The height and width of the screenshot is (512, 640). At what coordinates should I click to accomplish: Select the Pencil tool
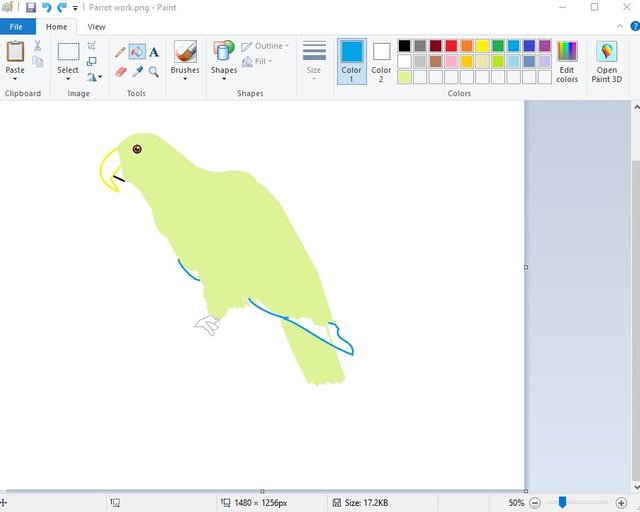pos(120,52)
